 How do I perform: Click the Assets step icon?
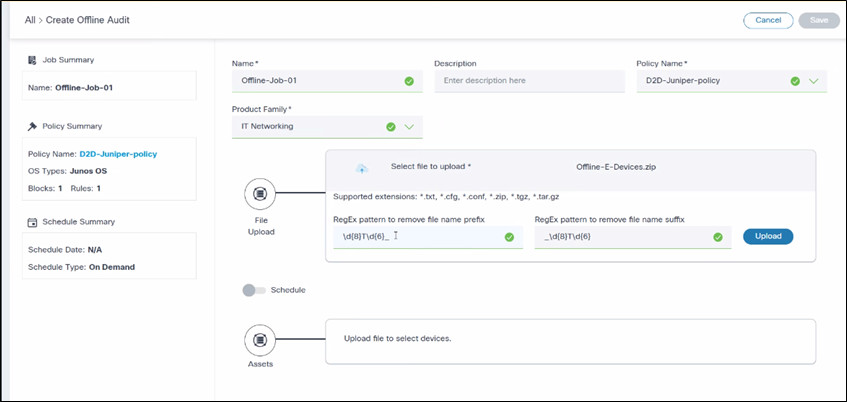[x=260, y=341]
